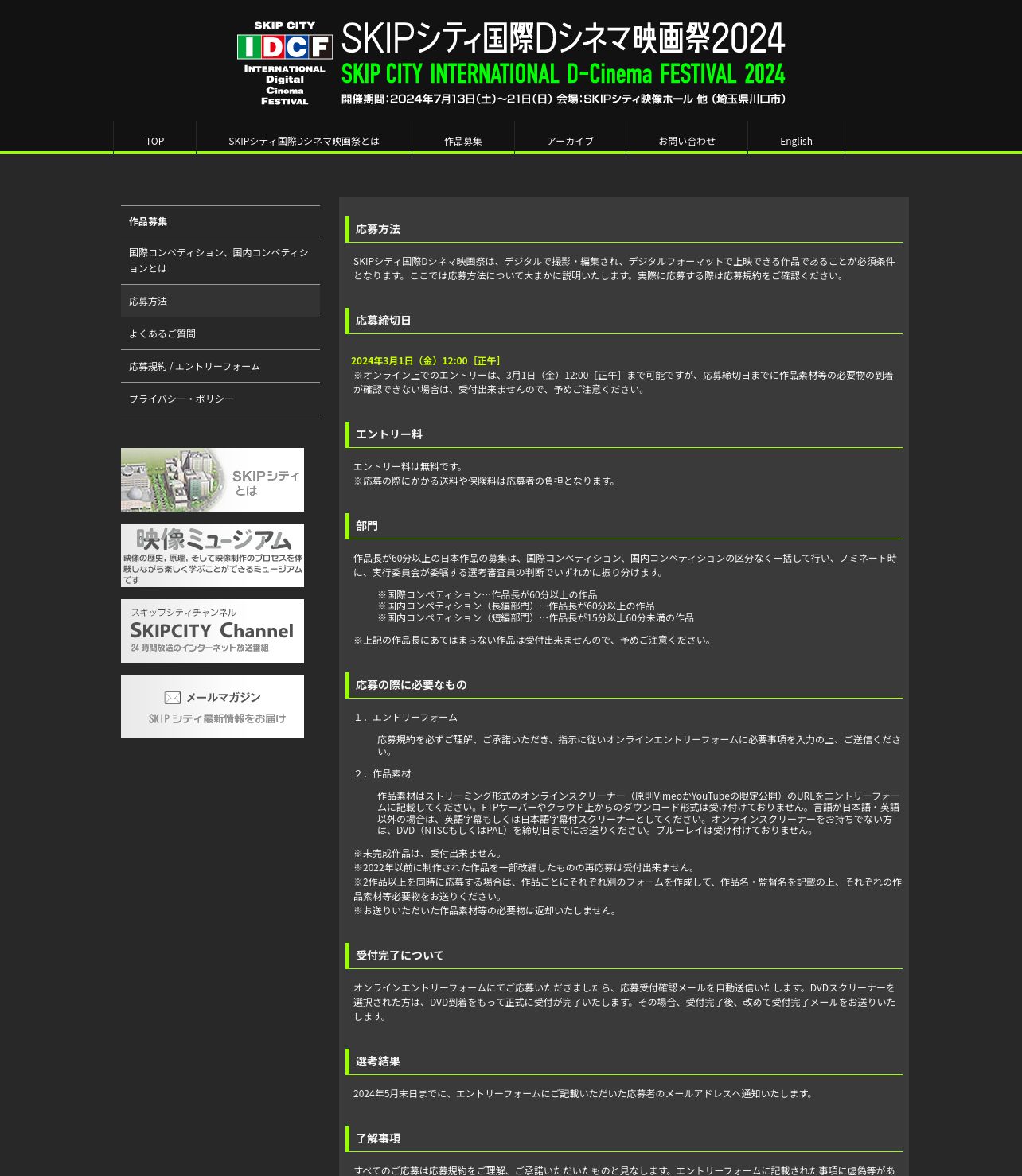Screen dimensions: 1022x1176
Task: Open the SKIPCITY Channel banner
Action: pyautogui.click(x=213, y=631)
